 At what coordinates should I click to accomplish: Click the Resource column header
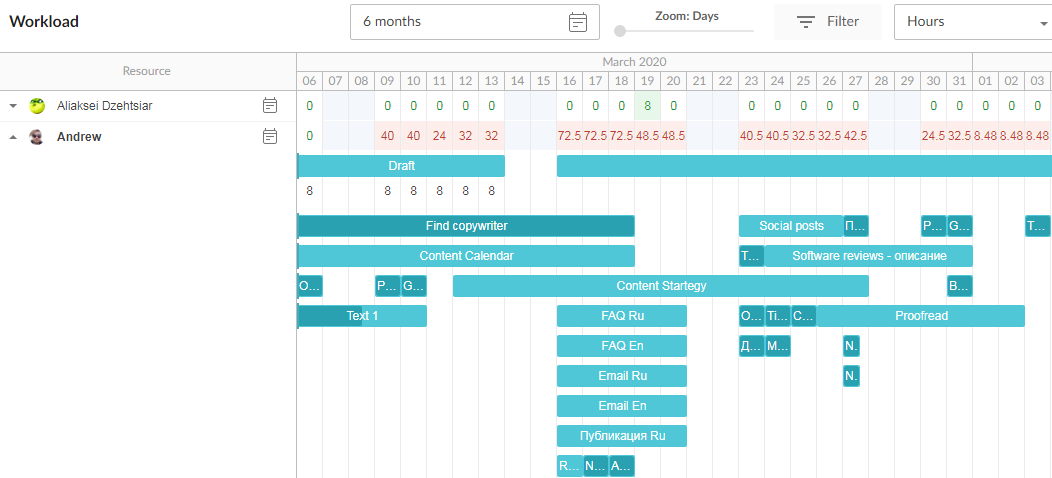(147, 71)
